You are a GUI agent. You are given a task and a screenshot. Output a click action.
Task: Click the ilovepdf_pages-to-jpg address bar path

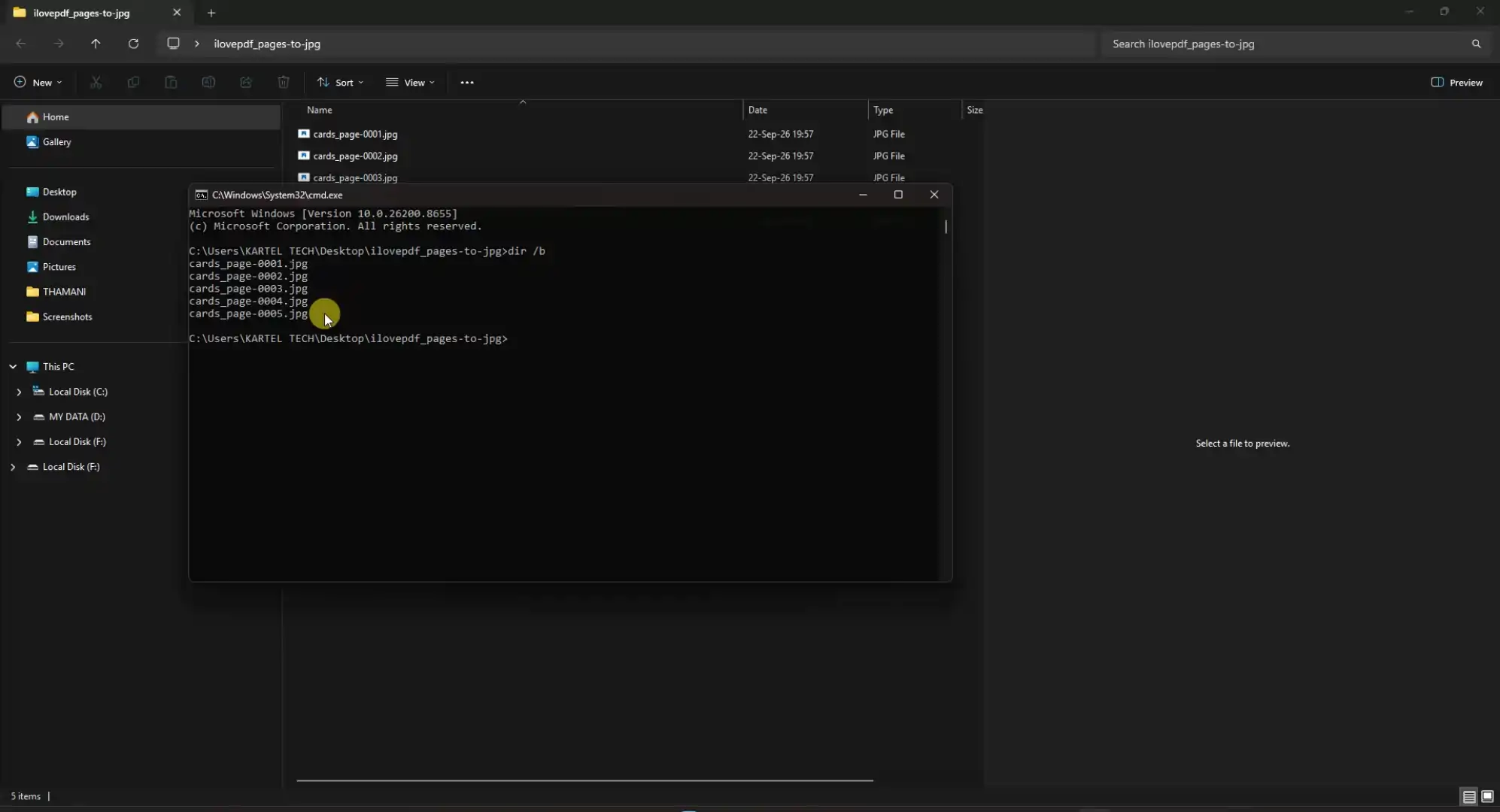(x=267, y=44)
